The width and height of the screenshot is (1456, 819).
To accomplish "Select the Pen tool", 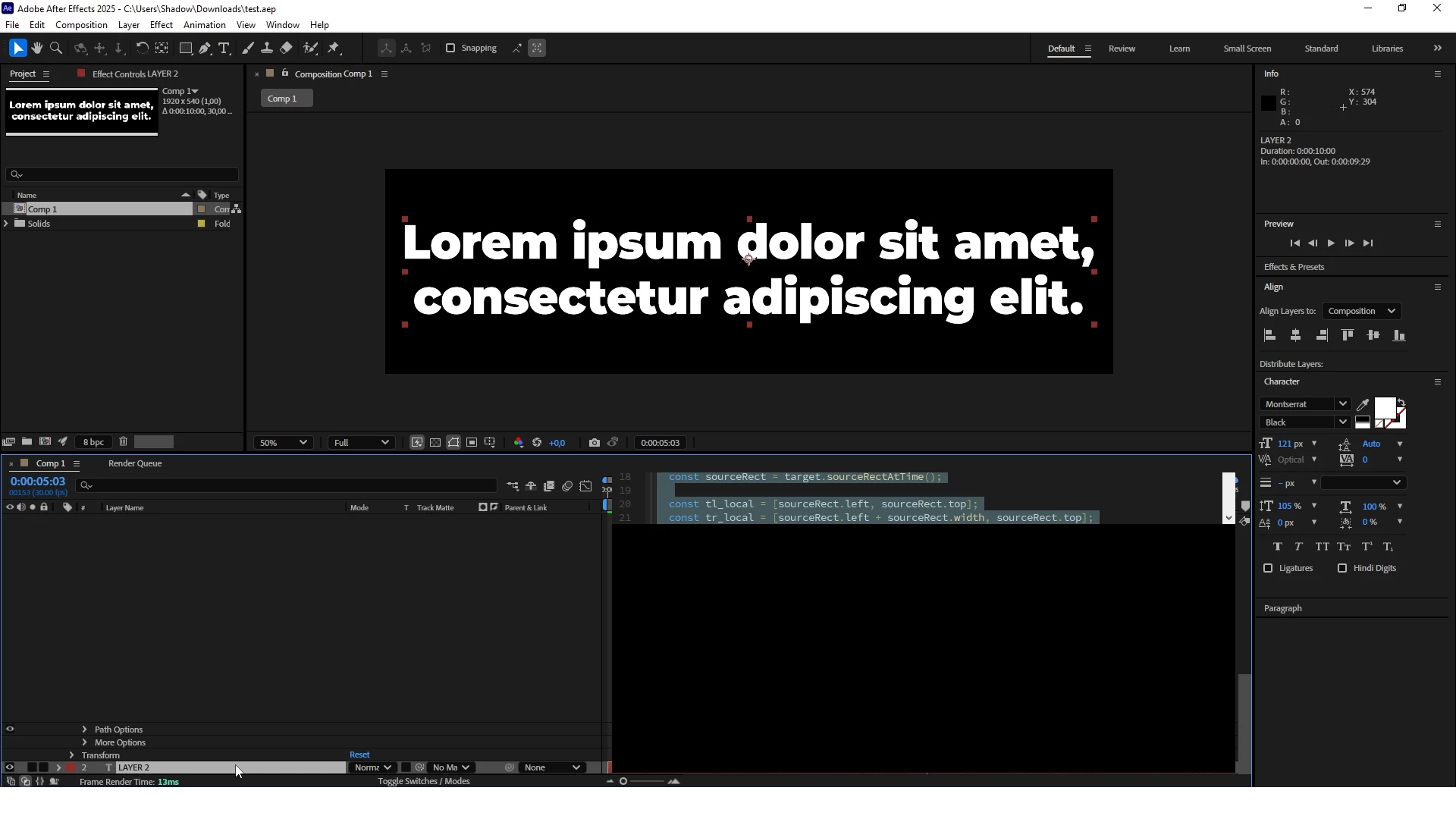I will click(205, 48).
